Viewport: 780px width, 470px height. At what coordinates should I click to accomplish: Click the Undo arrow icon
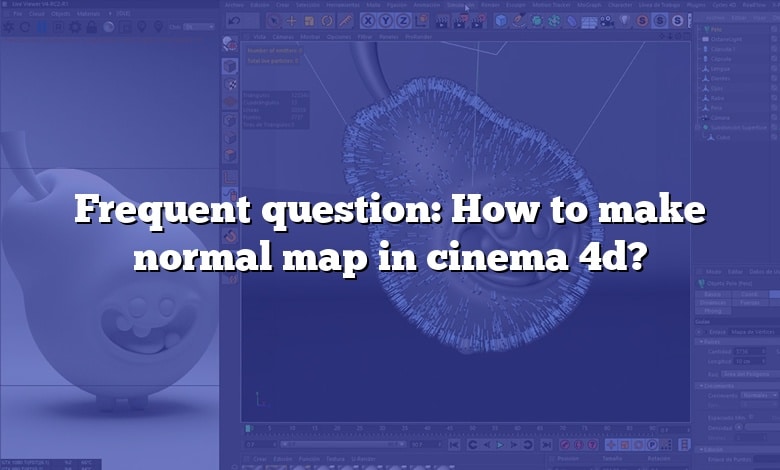coord(234,20)
